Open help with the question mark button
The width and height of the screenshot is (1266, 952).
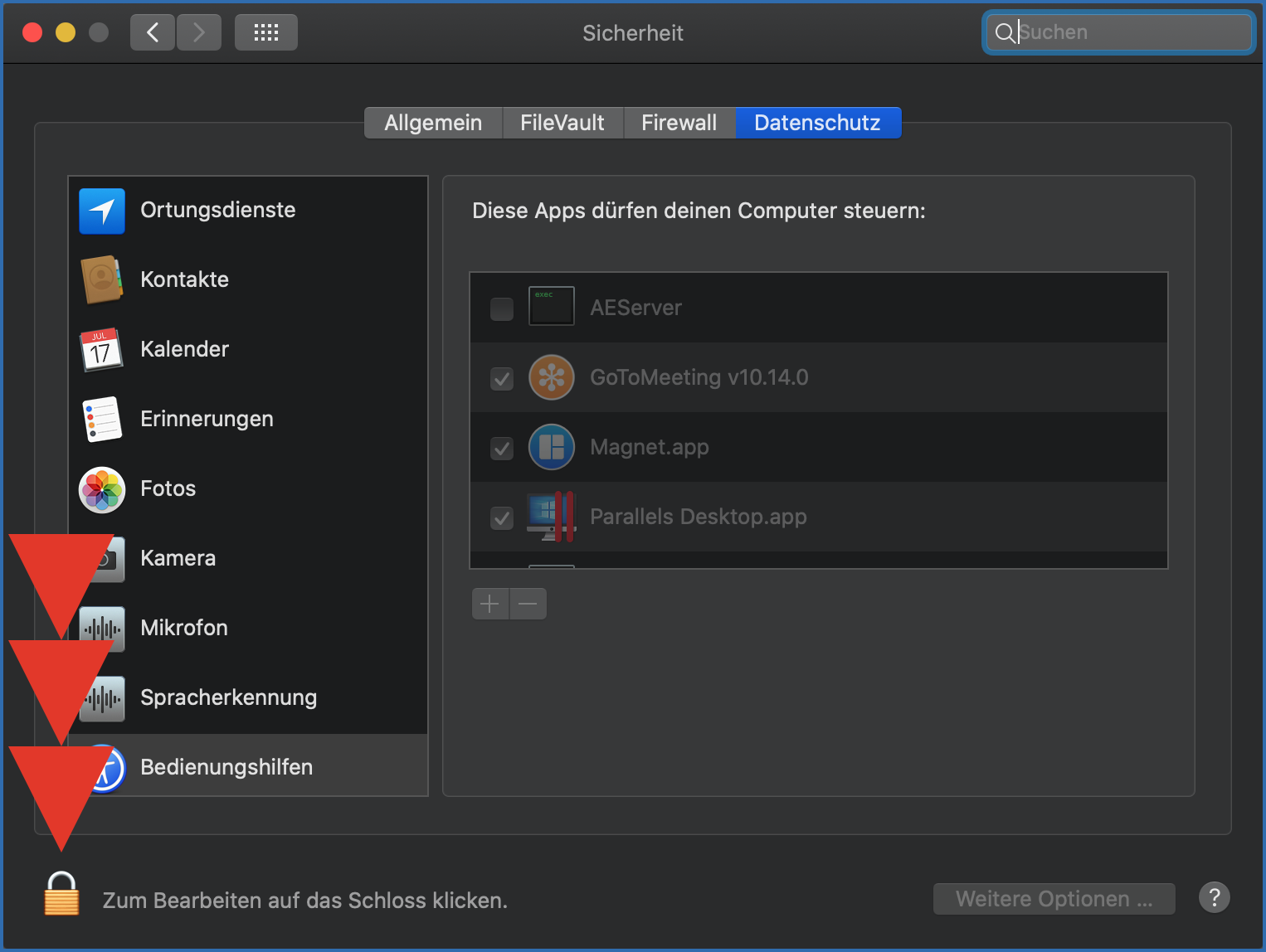[x=1214, y=897]
